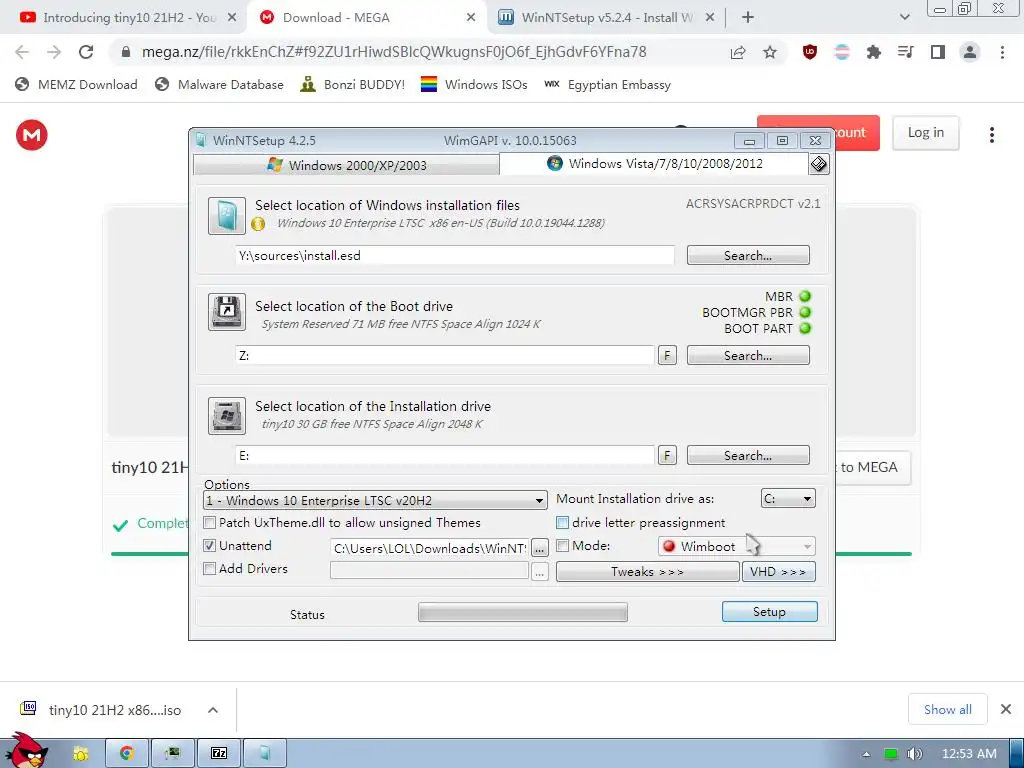Reload the MEGA page
This screenshot has height=768, width=1024.
point(86,52)
